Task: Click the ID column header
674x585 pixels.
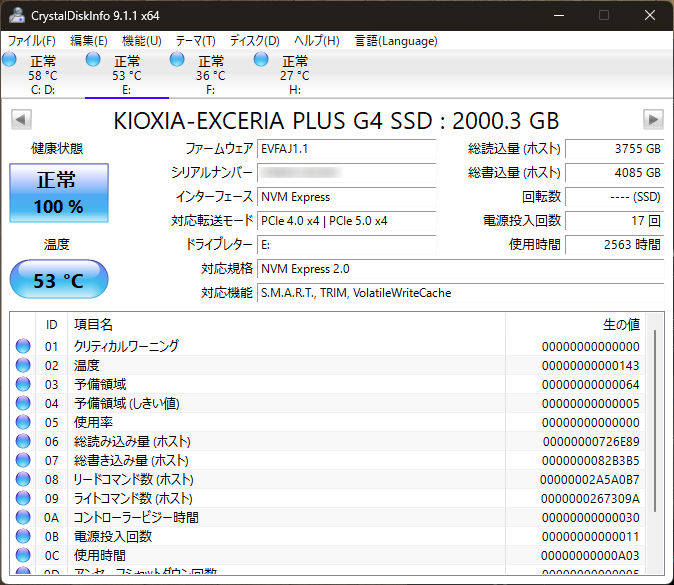Action: click(x=51, y=325)
